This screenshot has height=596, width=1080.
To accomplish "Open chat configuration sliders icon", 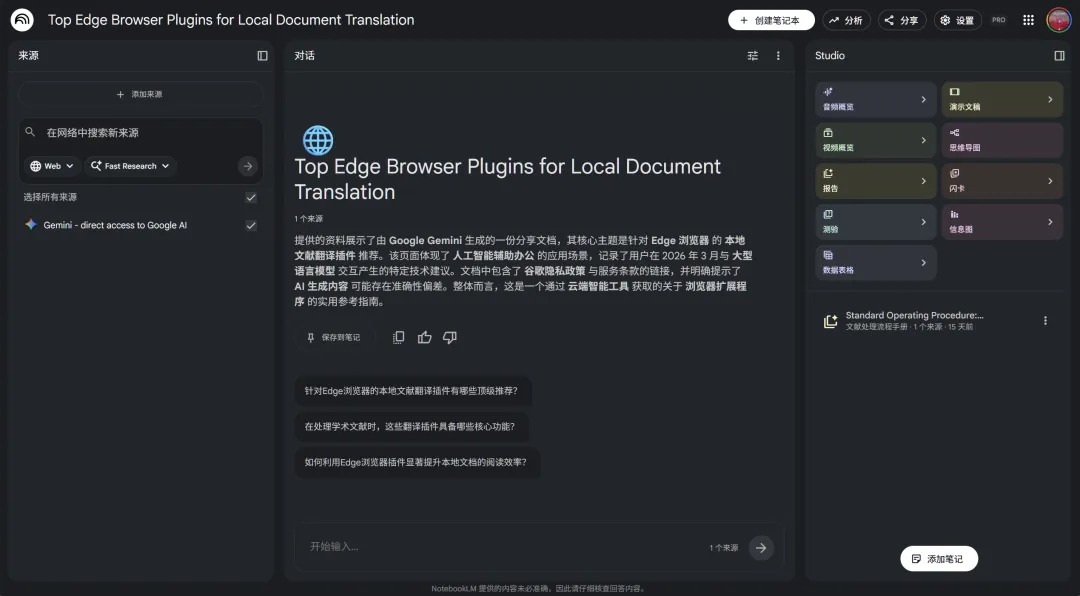I will click(x=753, y=56).
